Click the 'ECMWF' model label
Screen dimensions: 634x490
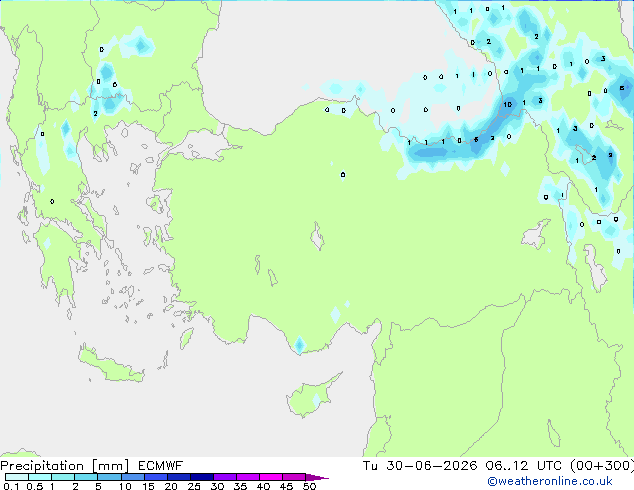pyautogui.click(x=160, y=466)
